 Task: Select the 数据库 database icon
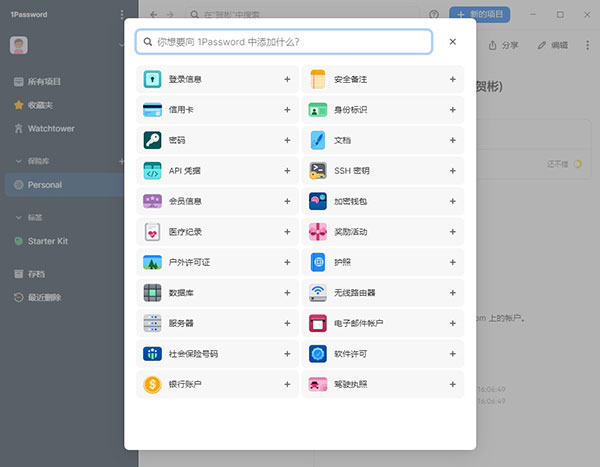point(152,293)
